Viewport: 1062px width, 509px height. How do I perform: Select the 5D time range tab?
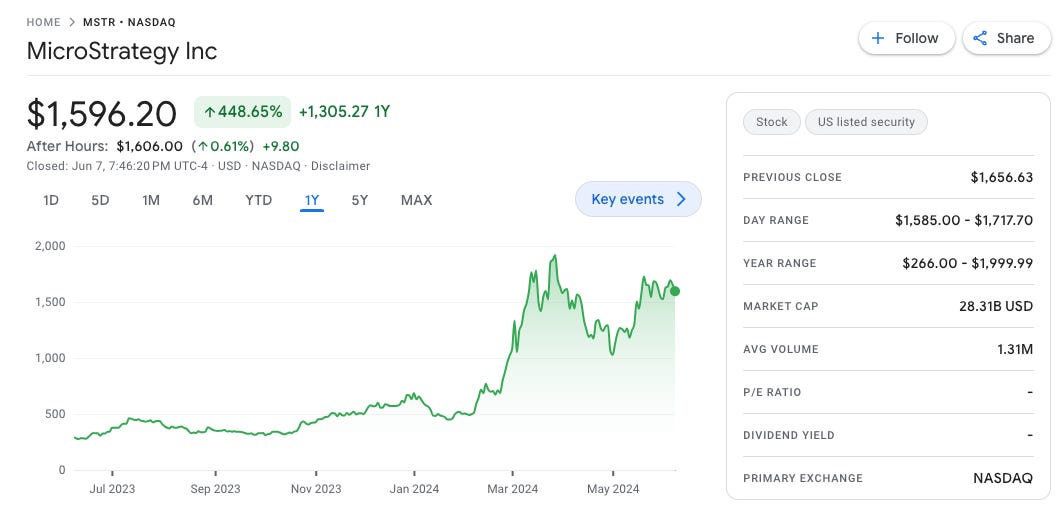pos(100,200)
